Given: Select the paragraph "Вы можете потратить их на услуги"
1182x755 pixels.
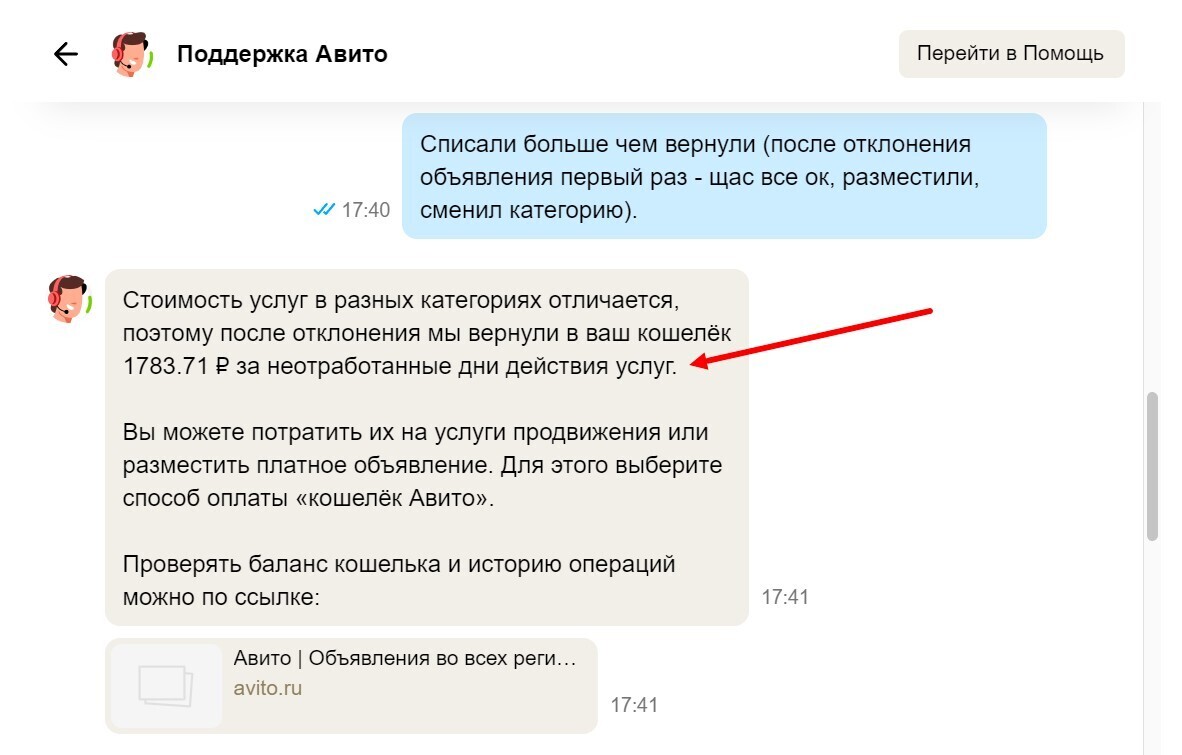Looking at the screenshot, I should point(422,465).
